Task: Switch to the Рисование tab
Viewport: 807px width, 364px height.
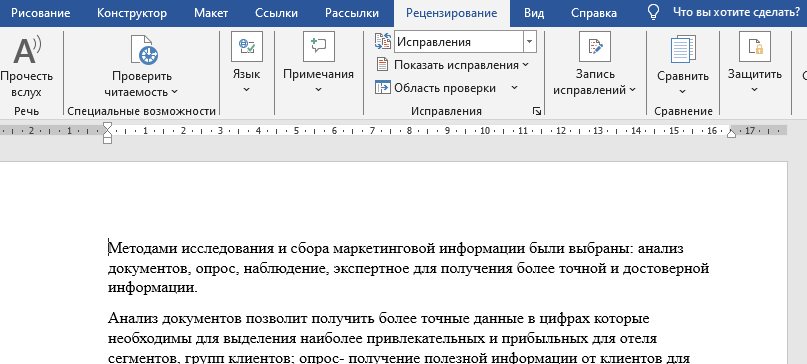Action: tap(41, 13)
